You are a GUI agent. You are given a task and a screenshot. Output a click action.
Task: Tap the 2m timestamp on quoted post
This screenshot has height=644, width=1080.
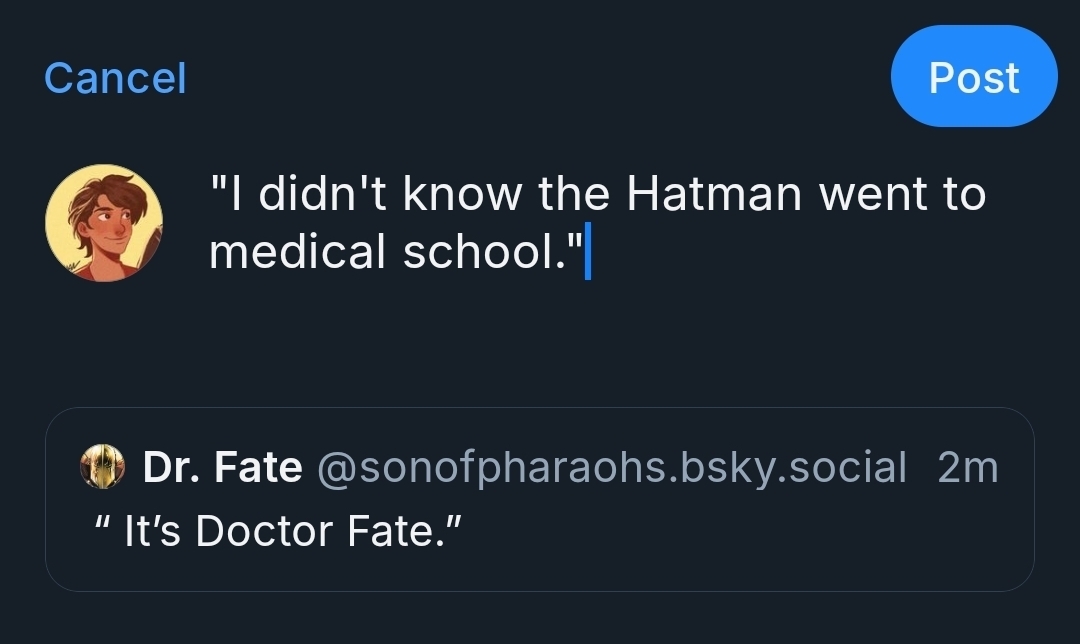pos(967,467)
